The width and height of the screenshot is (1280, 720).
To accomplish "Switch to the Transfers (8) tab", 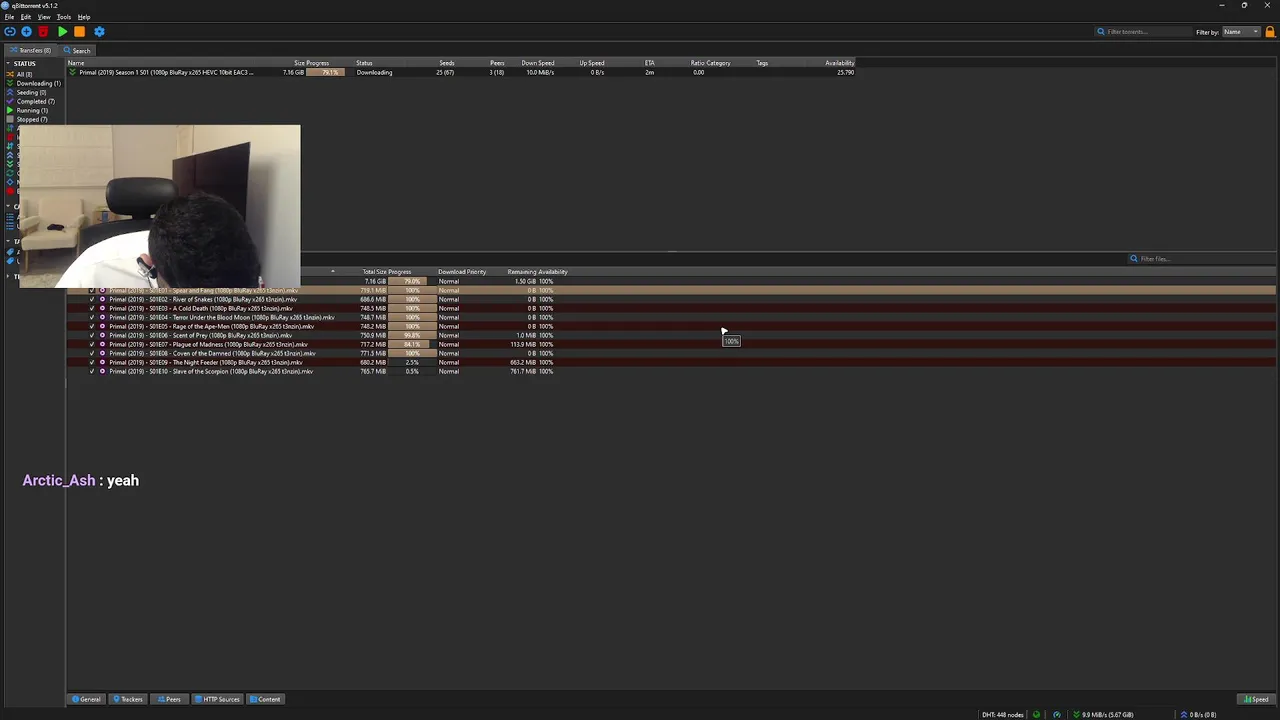I will tap(30, 50).
